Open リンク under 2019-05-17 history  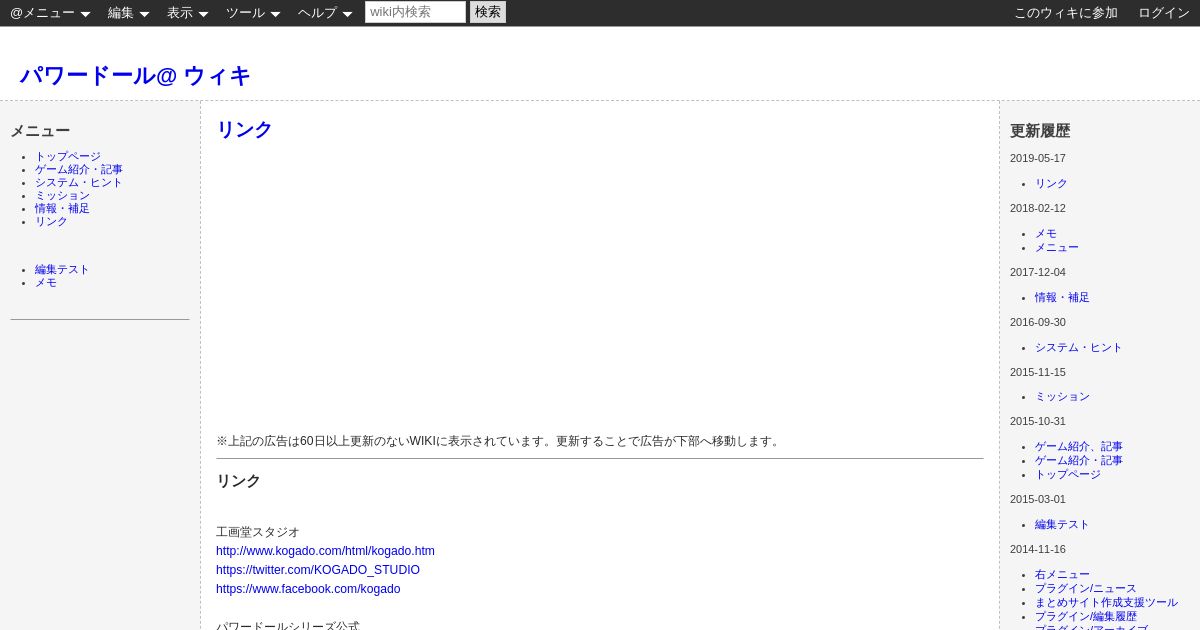click(x=1051, y=184)
